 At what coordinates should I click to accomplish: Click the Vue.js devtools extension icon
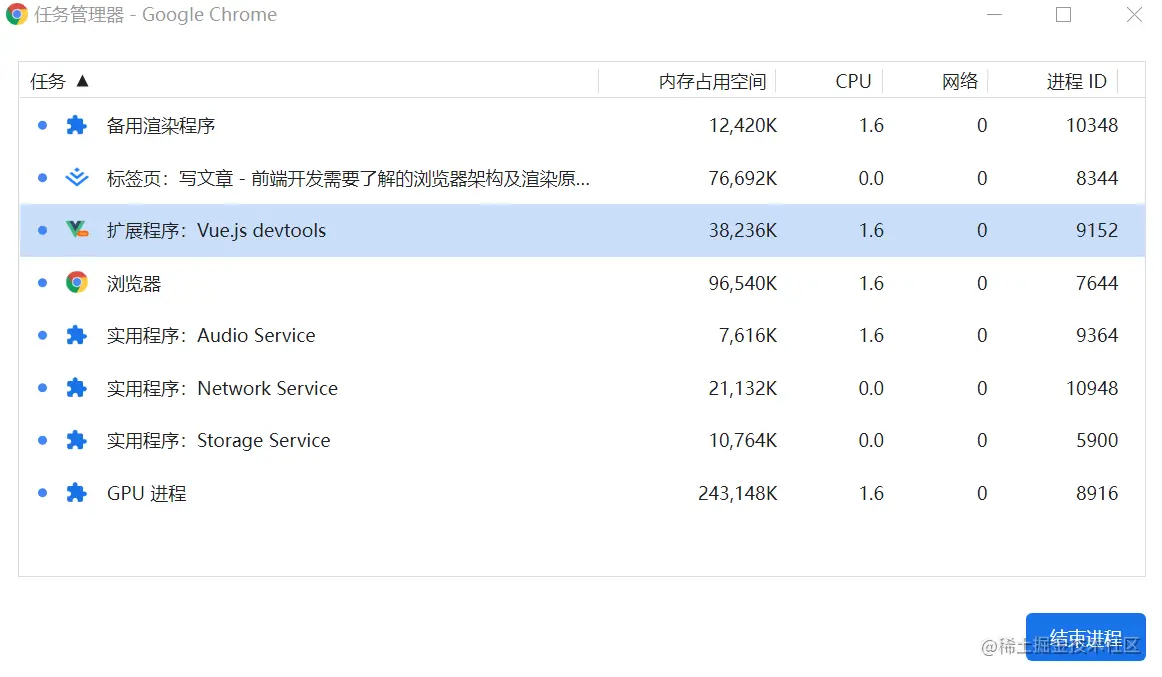click(x=76, y=230)
